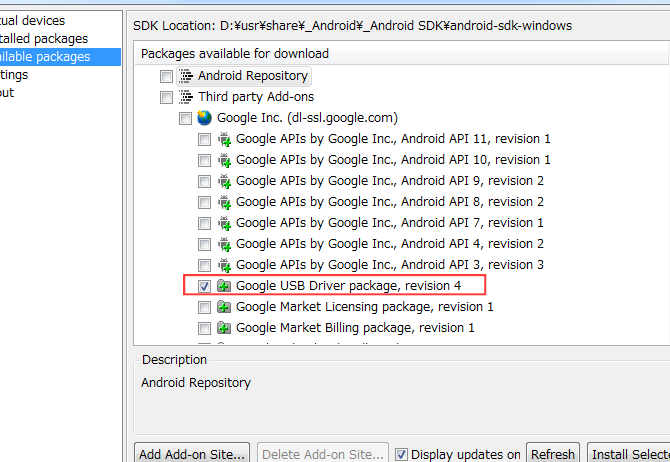Enable the Third party Add-ons checkbox

pyautogui.click(x=166, y=97)
